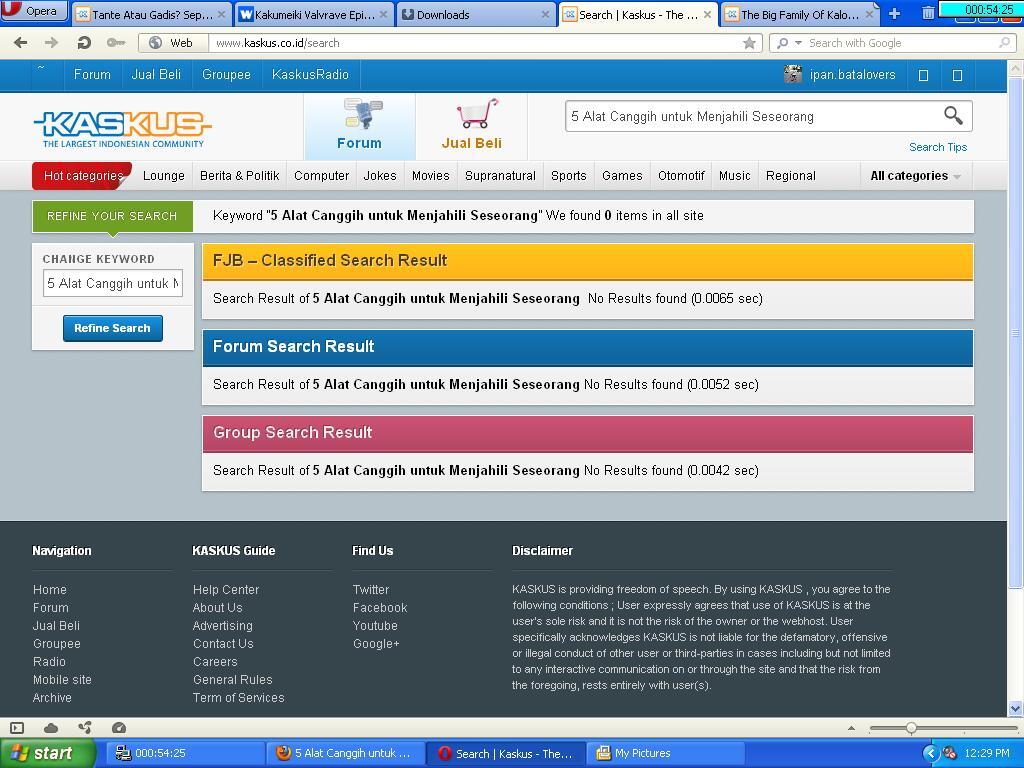Click the globe Web icon in the address bar

tap(155, 43)
